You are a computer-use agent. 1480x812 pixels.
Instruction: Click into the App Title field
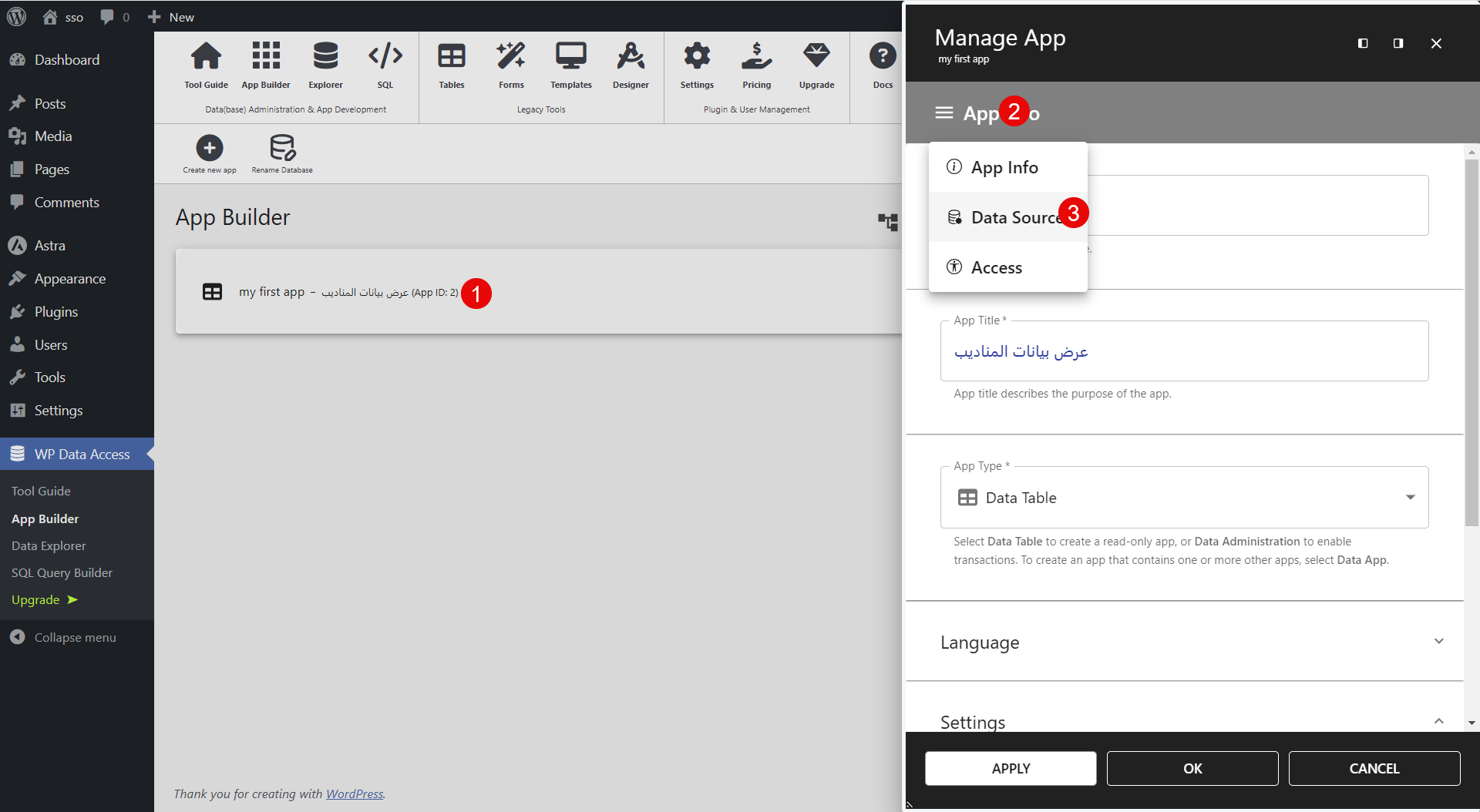point(1184,352)
